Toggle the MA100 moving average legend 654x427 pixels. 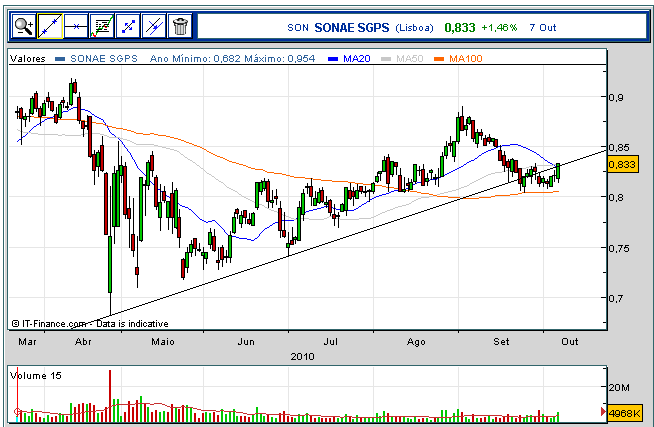pyautogui.click(x=465, y=59)
